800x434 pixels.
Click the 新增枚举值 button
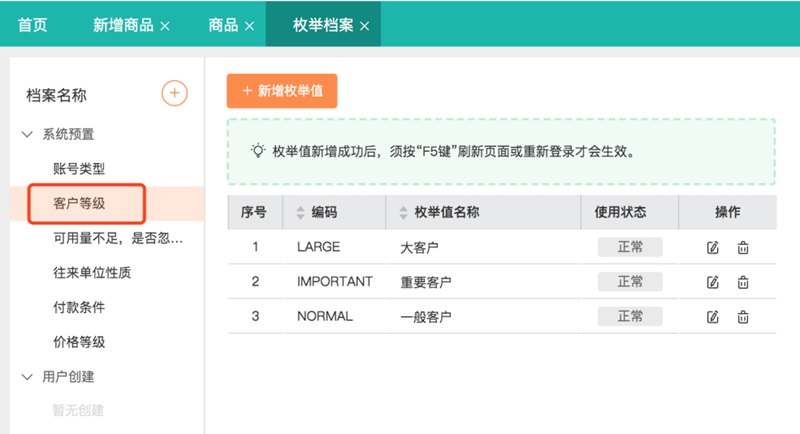coord(282,90)
